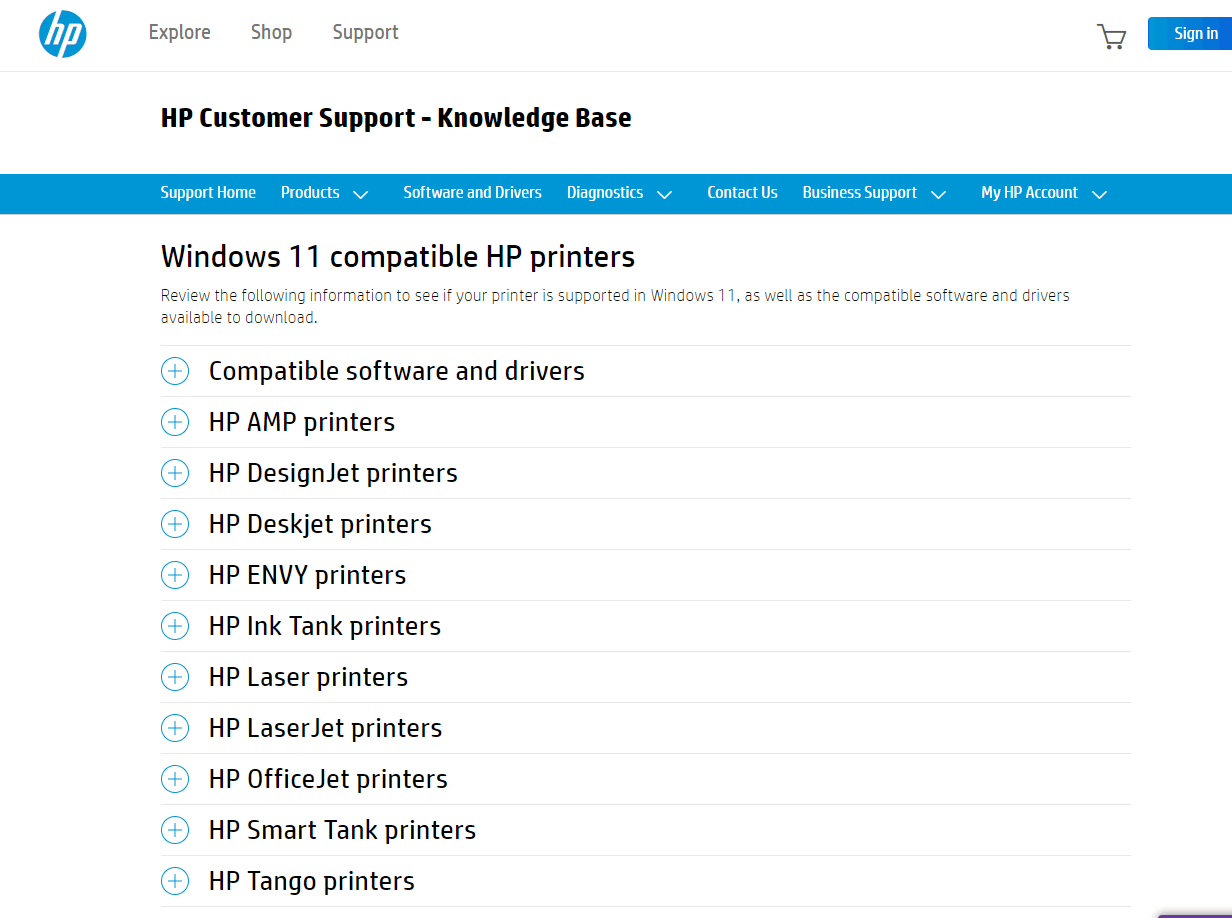The width and height of the screenshot is (1232, 918).
Task: Open the HP Deskjet printers section title
Action: [x=320, y=524]
